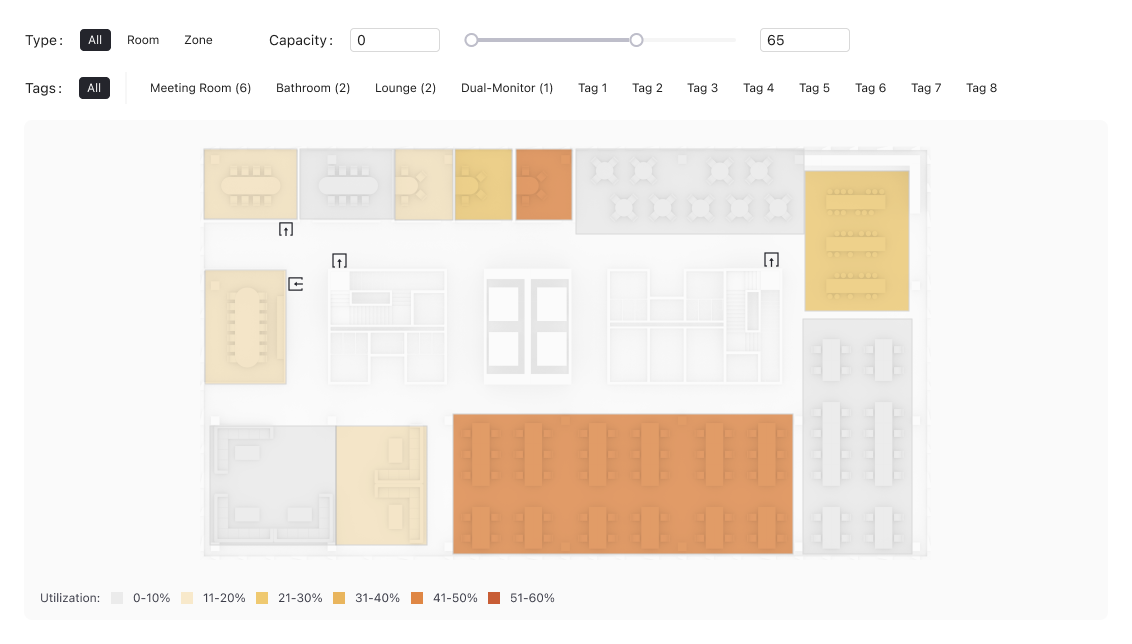Click the maximum capacity input showing 65
The image size is (1132, 644).
pyautogui.click(x=804, y=40)
